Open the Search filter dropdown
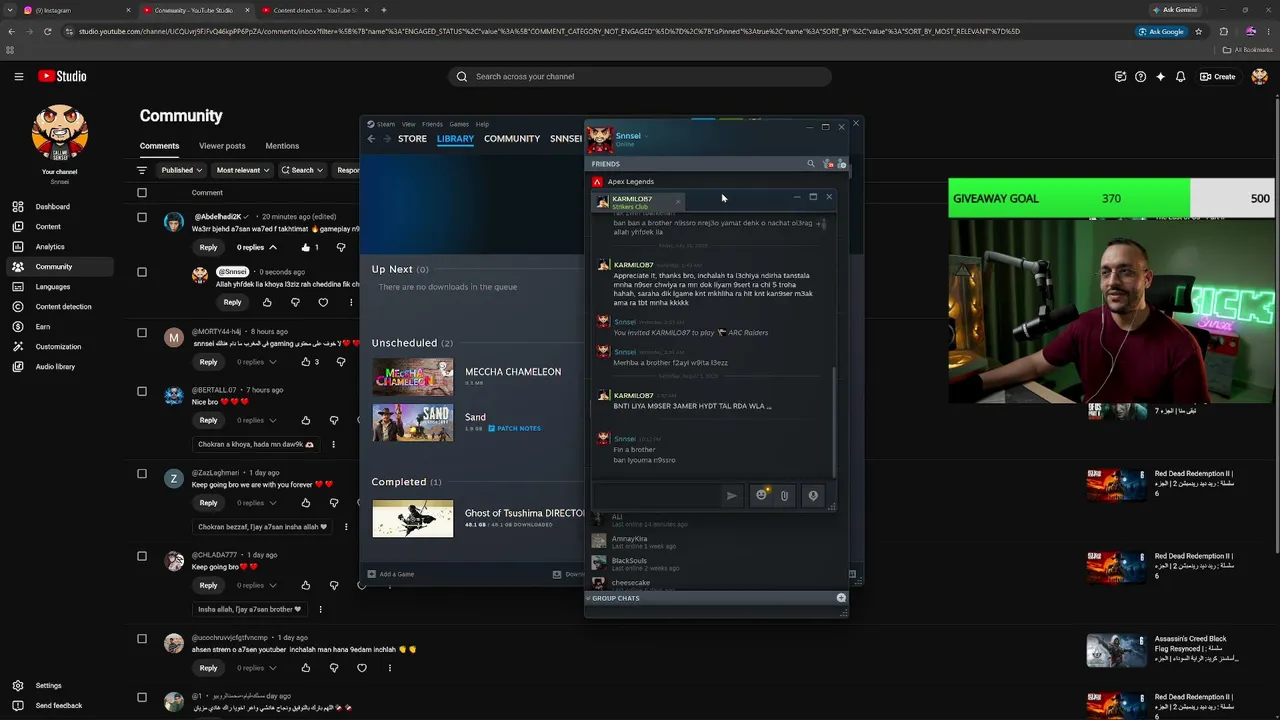The height and width of the screenshot is (720, 1280). click(x=302, y=170)
